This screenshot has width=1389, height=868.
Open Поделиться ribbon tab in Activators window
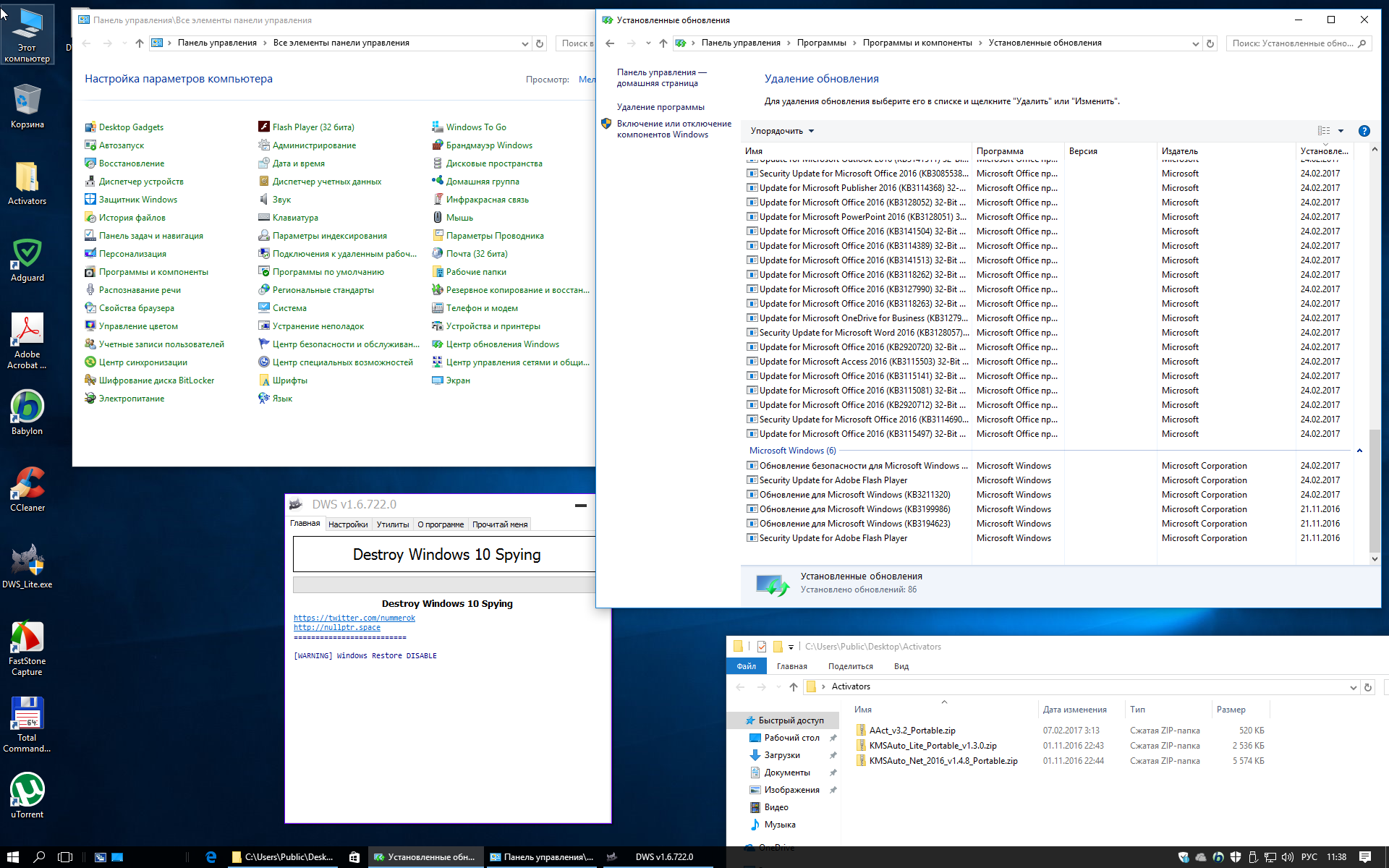(851, 666)
